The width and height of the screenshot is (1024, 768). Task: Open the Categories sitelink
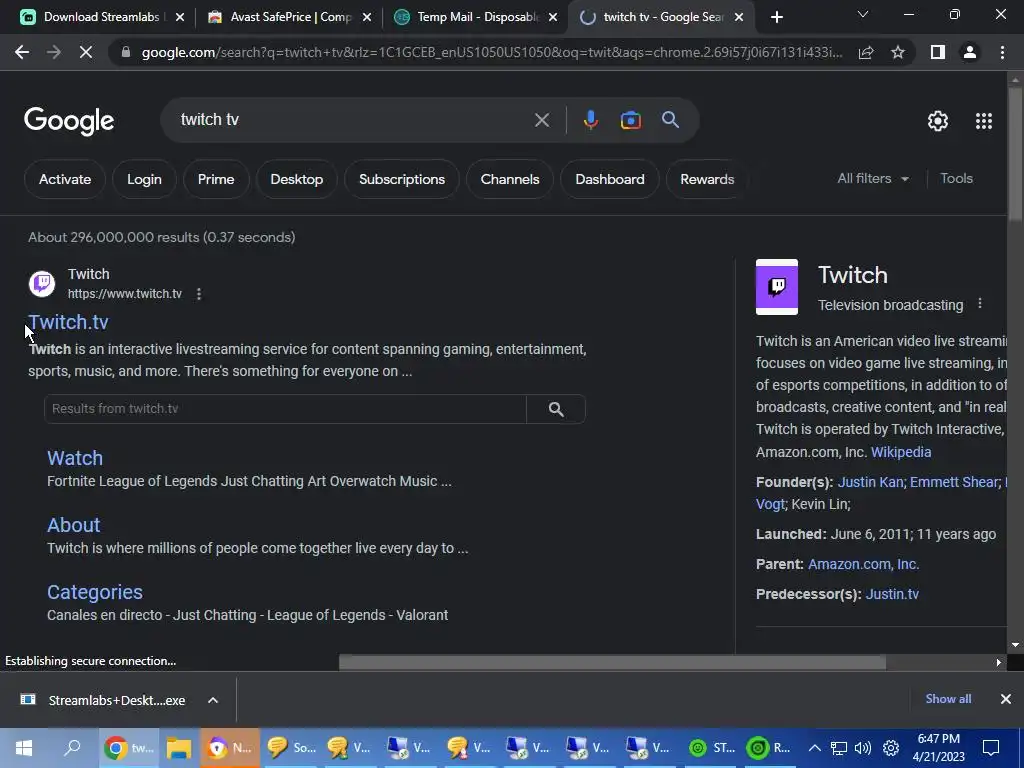pos(95,592)
